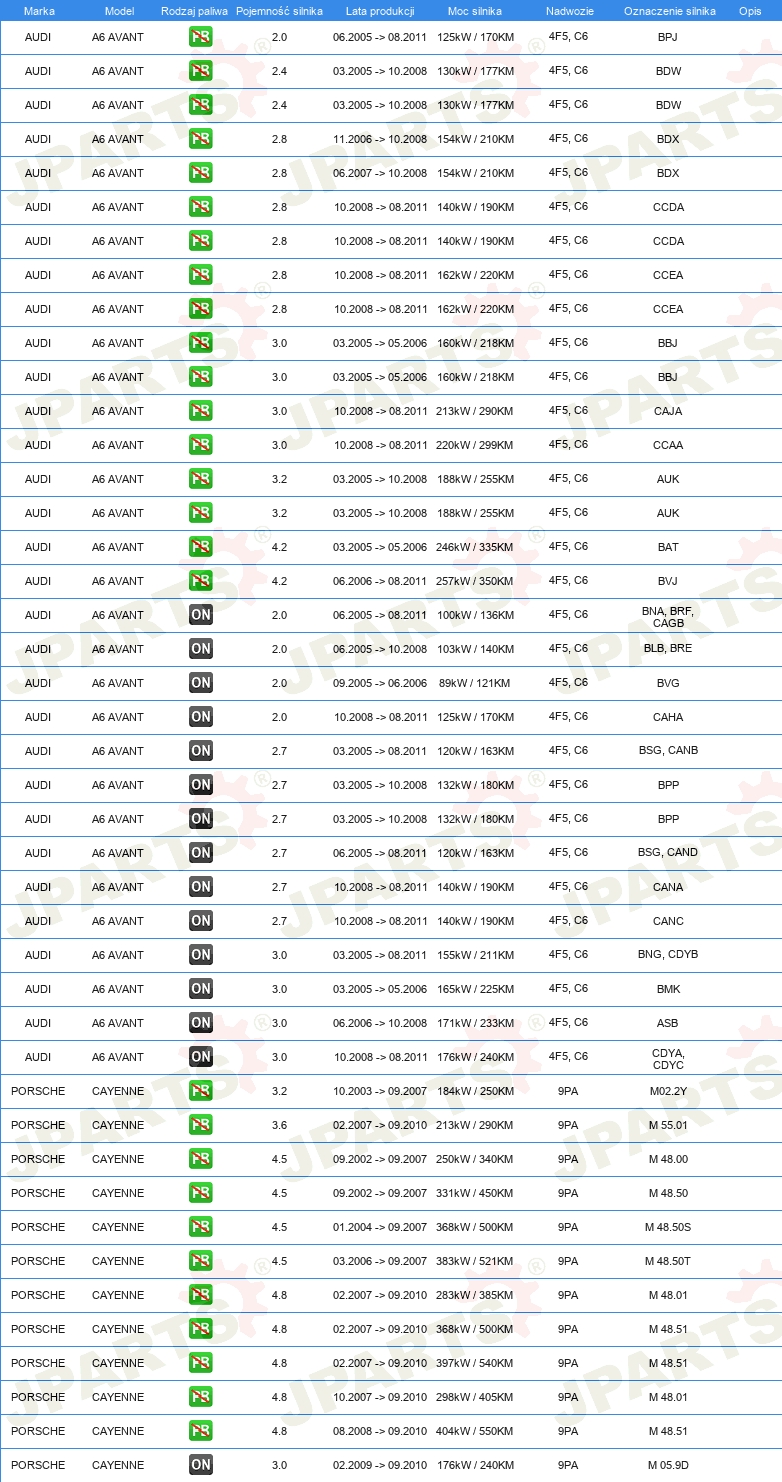Select the power cell 89kW / 121KM
The height and width of the screenshot is (1482, 782).
click(x=475, y=683)
